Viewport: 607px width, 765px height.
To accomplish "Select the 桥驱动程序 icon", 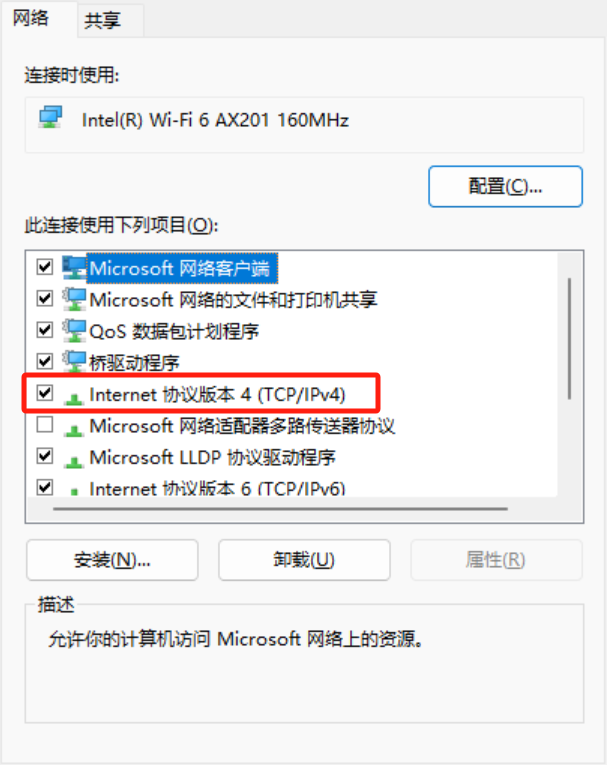I will [x=74, y=362].
